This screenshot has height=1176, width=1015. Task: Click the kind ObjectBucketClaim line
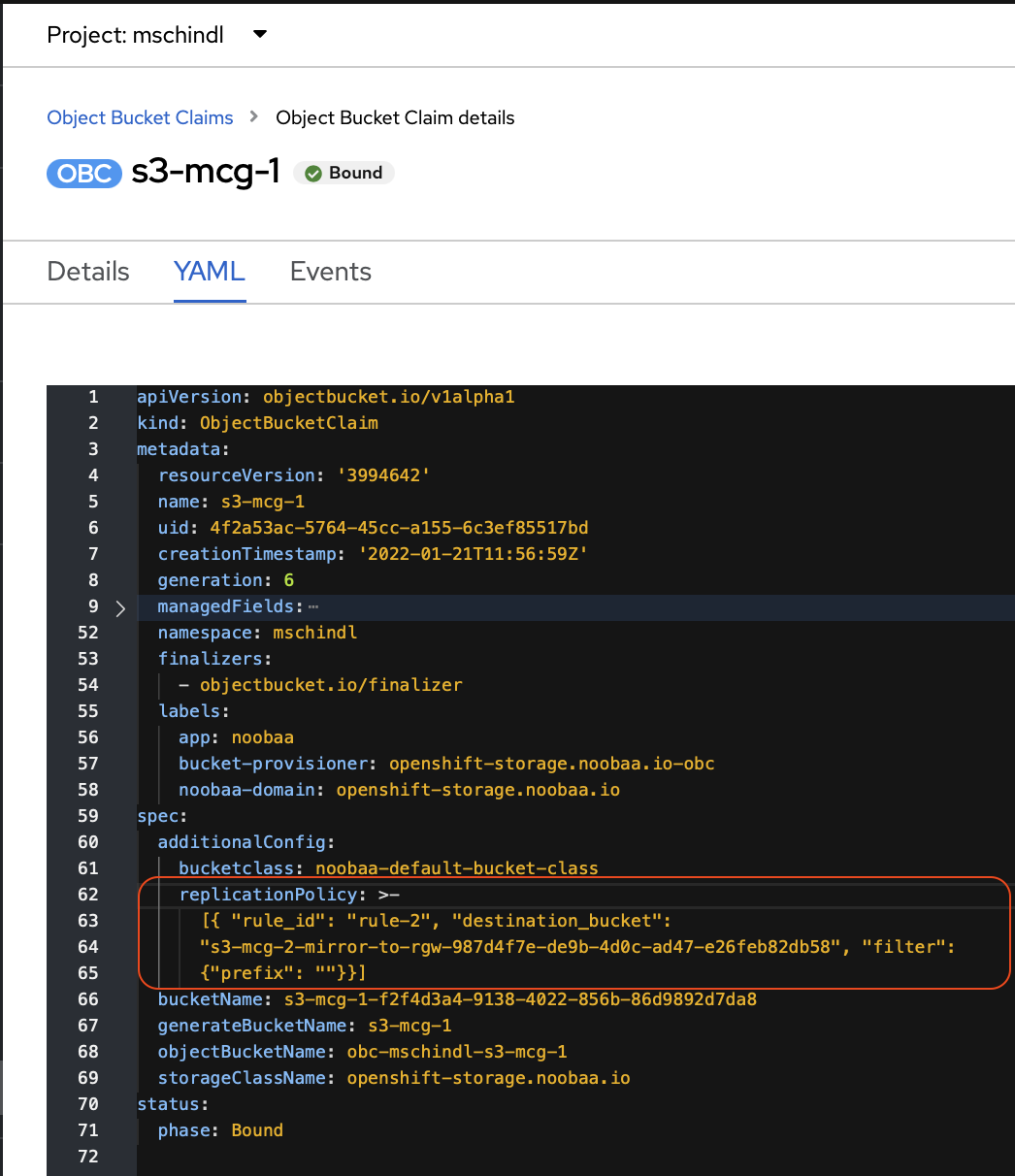click(257, 423)
